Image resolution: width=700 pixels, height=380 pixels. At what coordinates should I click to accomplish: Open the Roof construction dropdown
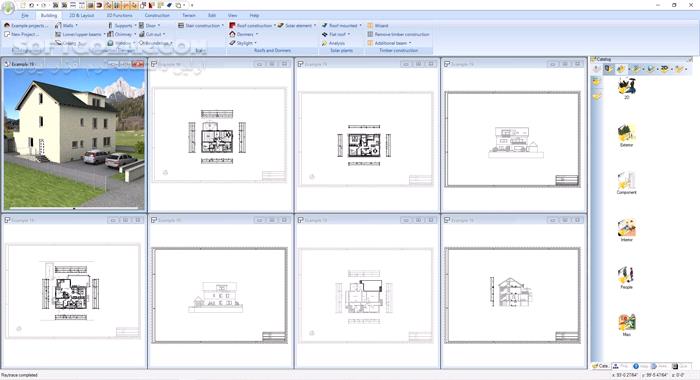coord(252,25)
